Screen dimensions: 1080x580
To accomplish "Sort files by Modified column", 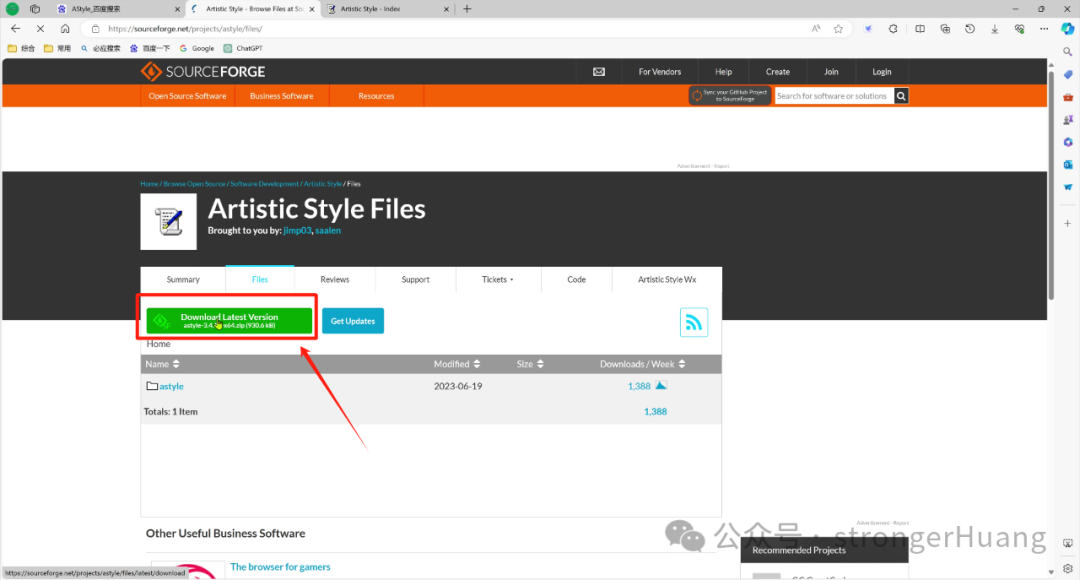I will pyautogui.click(x=457, y=364).
